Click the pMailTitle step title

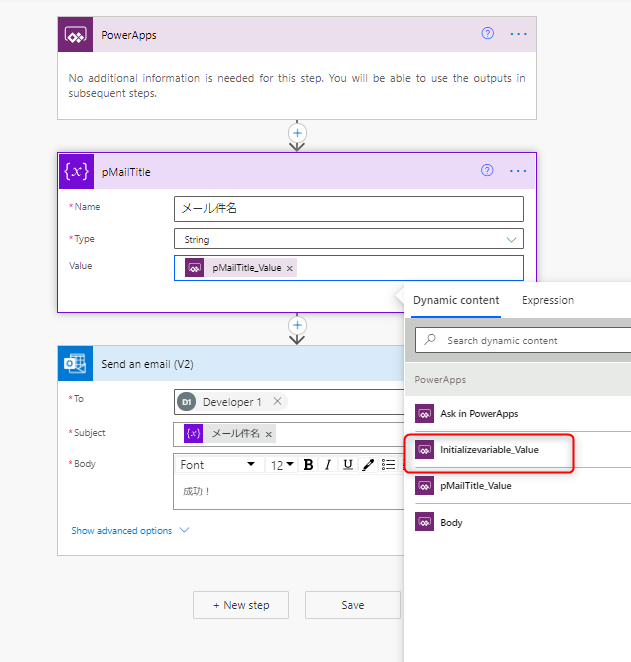(126, 172)
